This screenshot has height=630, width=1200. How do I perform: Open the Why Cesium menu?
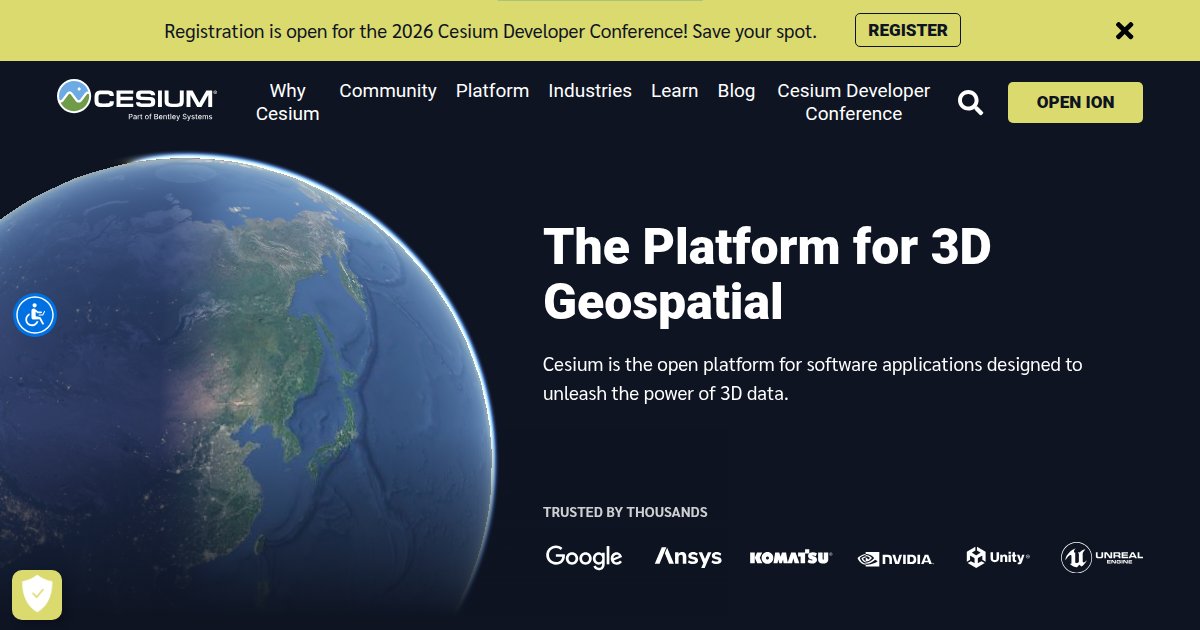288,102
